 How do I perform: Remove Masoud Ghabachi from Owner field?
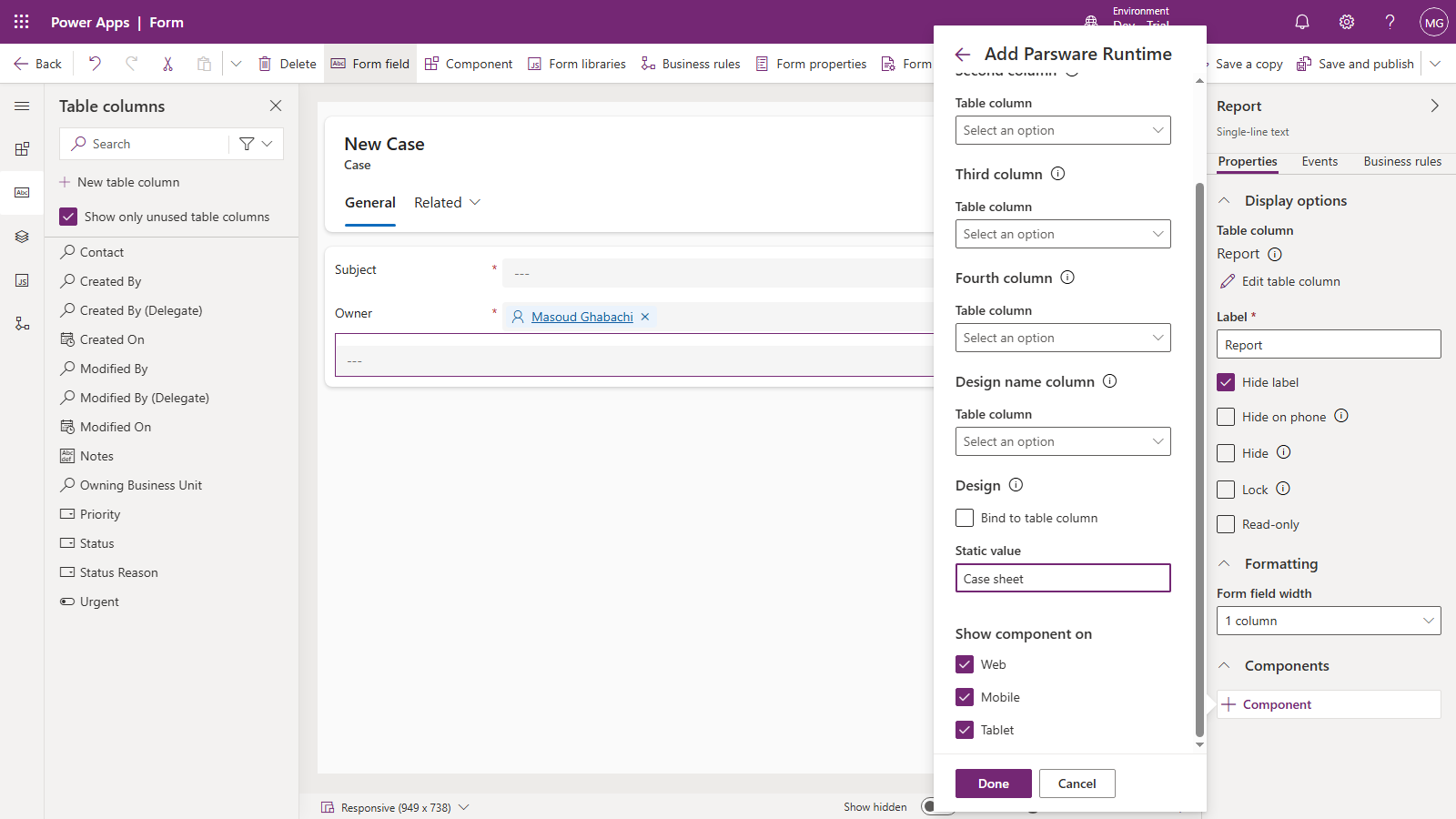click(645, 317)
